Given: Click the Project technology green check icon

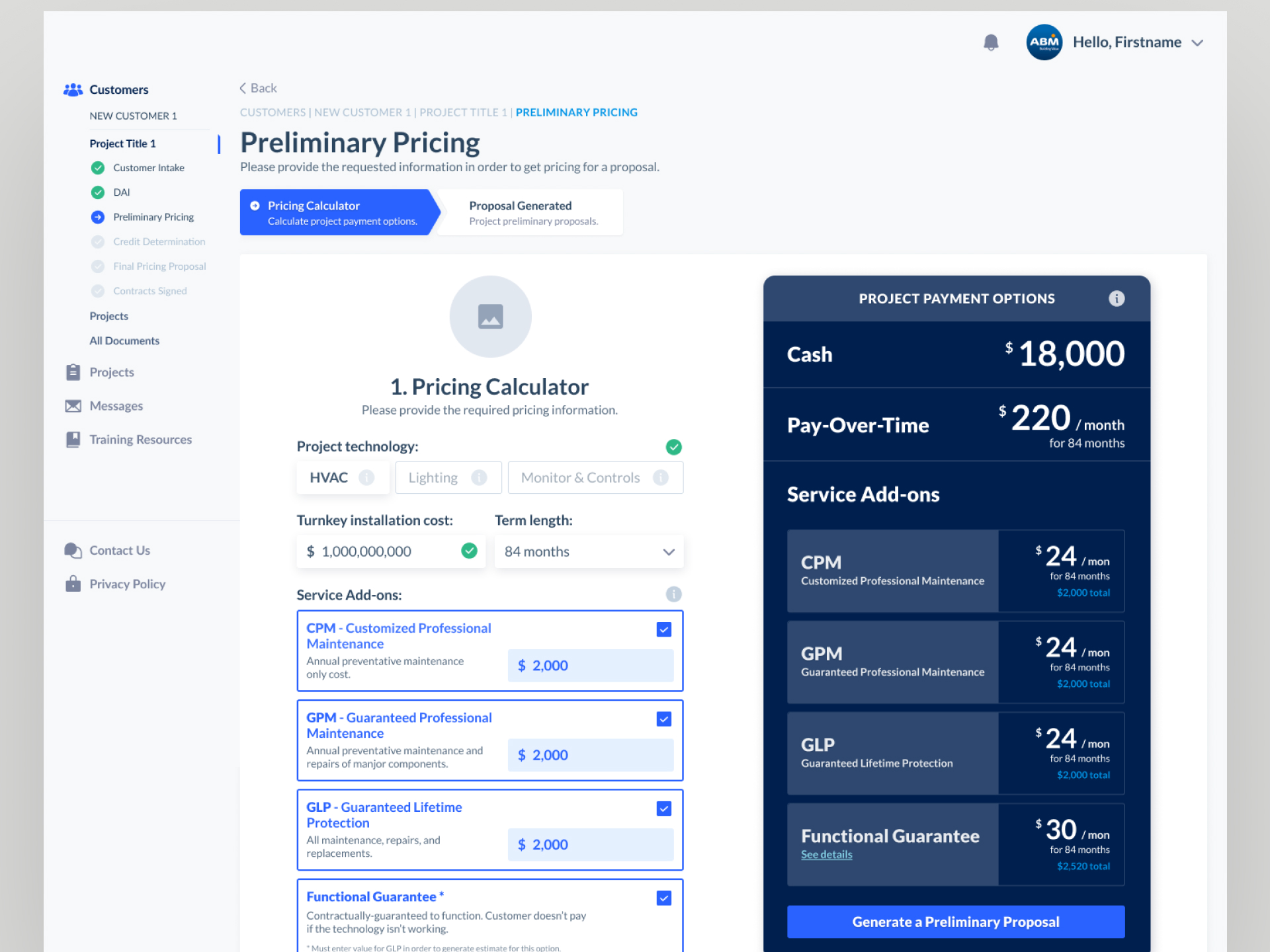Looking at the screenshot, I should tap(673, 447).
